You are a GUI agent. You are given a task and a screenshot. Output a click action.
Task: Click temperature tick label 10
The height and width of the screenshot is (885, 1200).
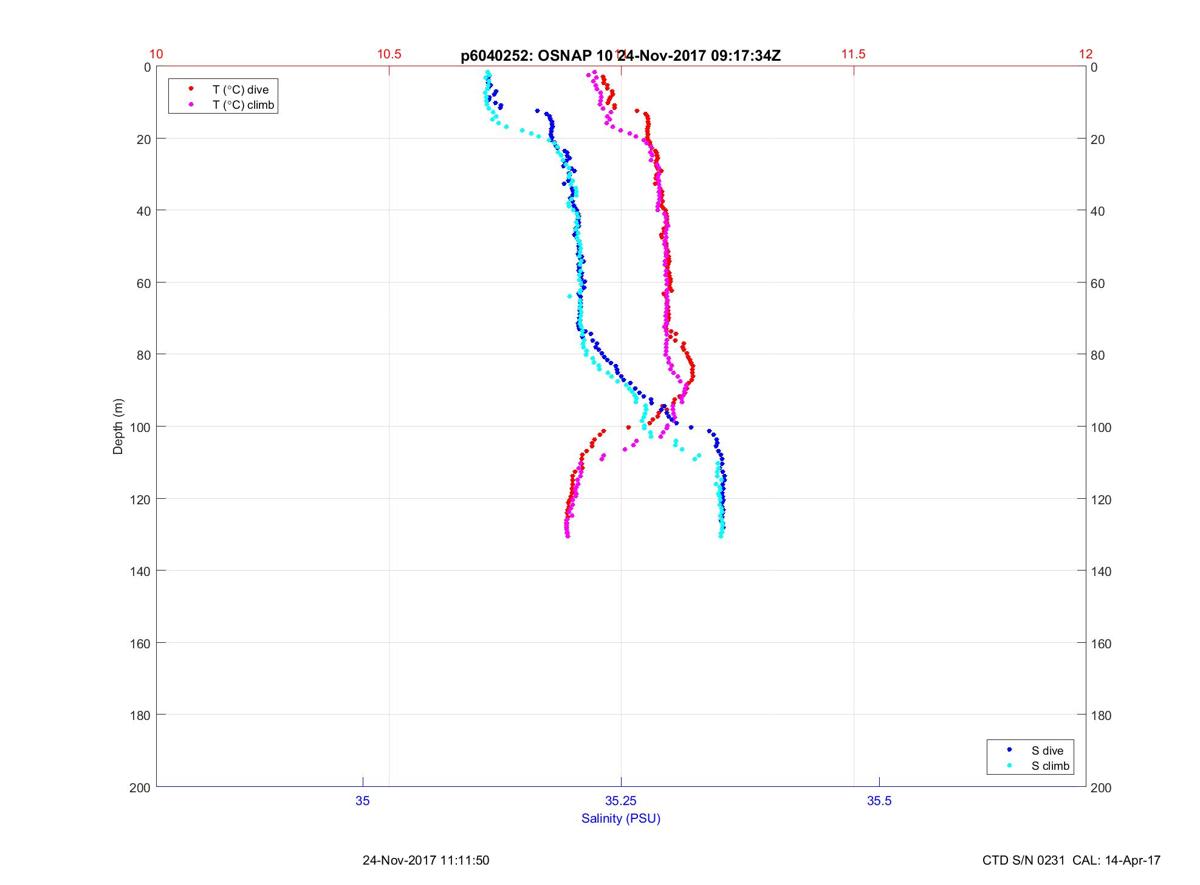[156, 54]
